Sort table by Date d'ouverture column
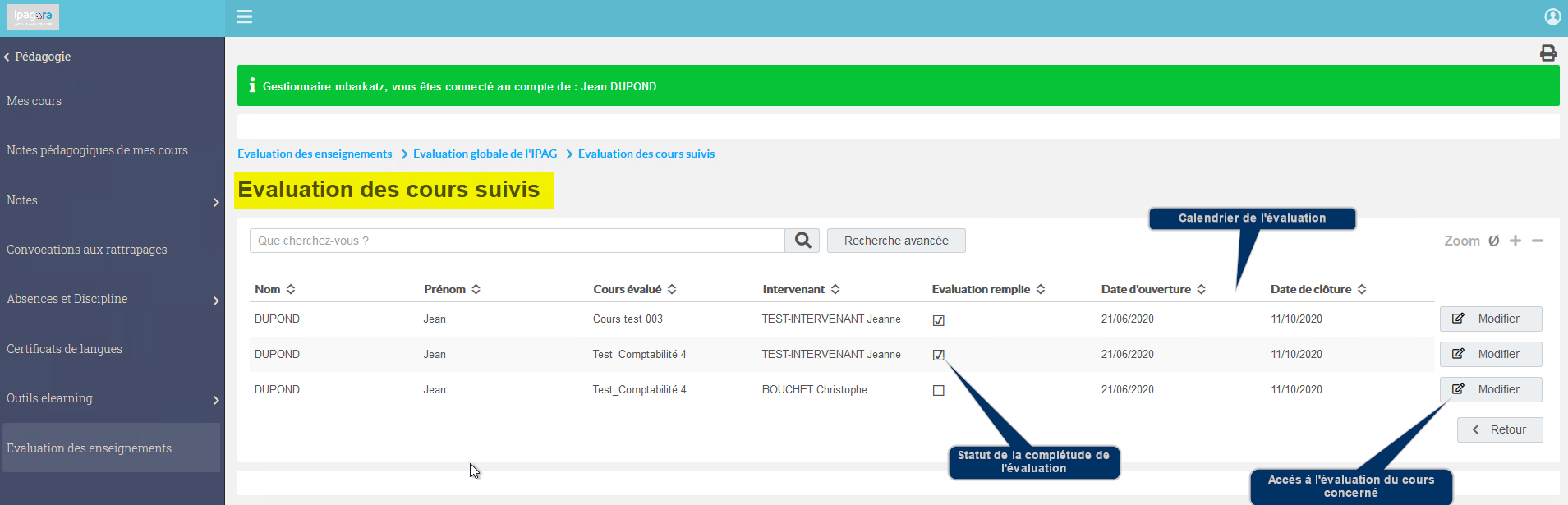The height and width of the screenshot is (505, 1568). (x=1153, y=289)
